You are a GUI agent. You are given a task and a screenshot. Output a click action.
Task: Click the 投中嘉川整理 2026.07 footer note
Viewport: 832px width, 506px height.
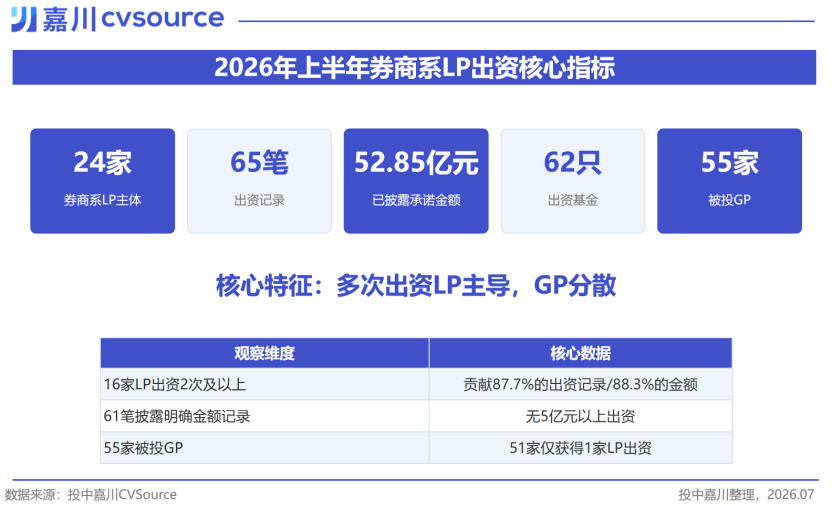click(746, 494)
